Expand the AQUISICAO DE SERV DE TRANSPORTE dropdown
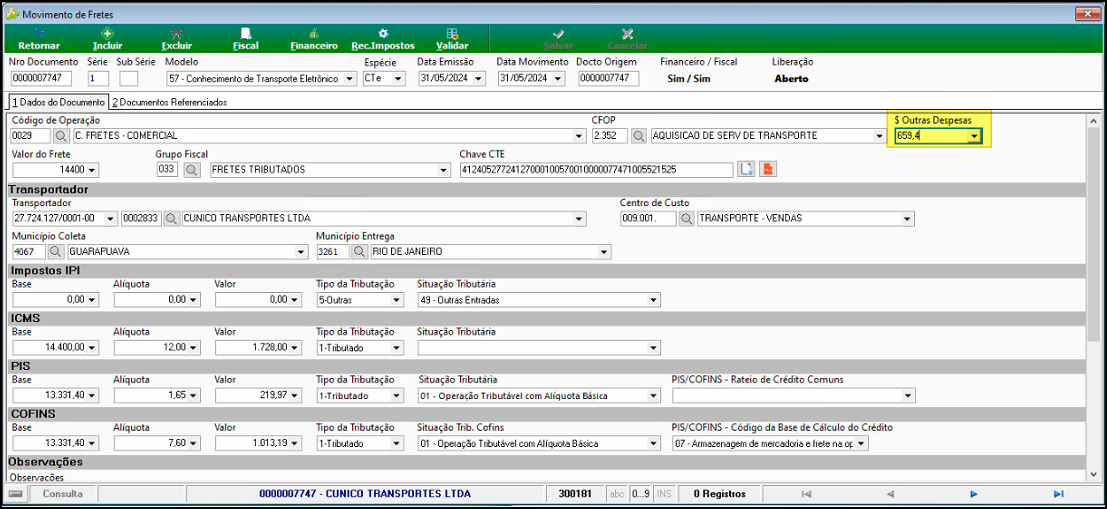 879,136
